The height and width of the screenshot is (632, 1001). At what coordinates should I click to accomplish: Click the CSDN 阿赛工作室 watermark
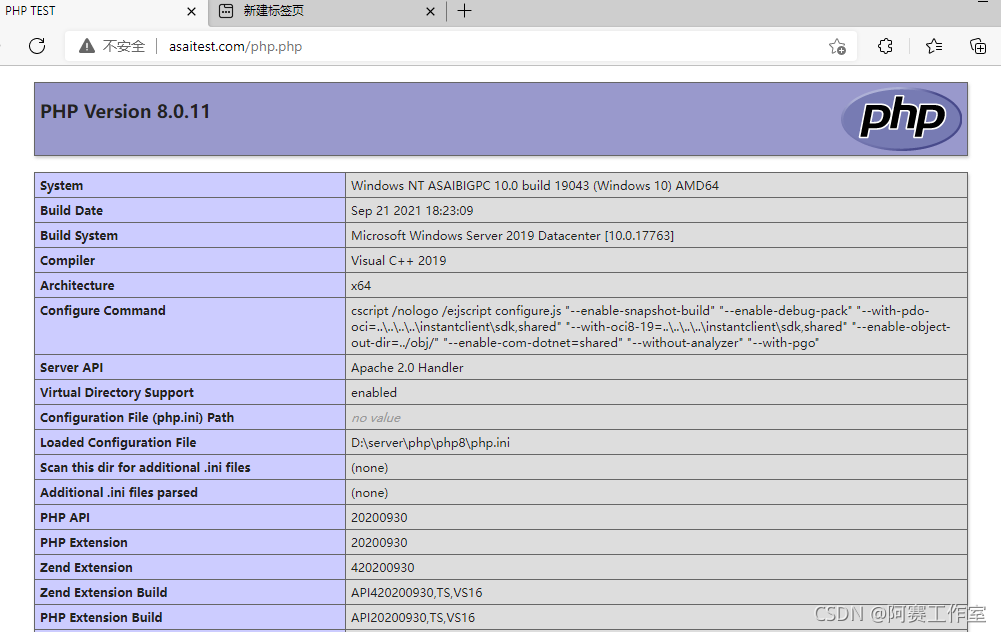click(x=898, y=614)
